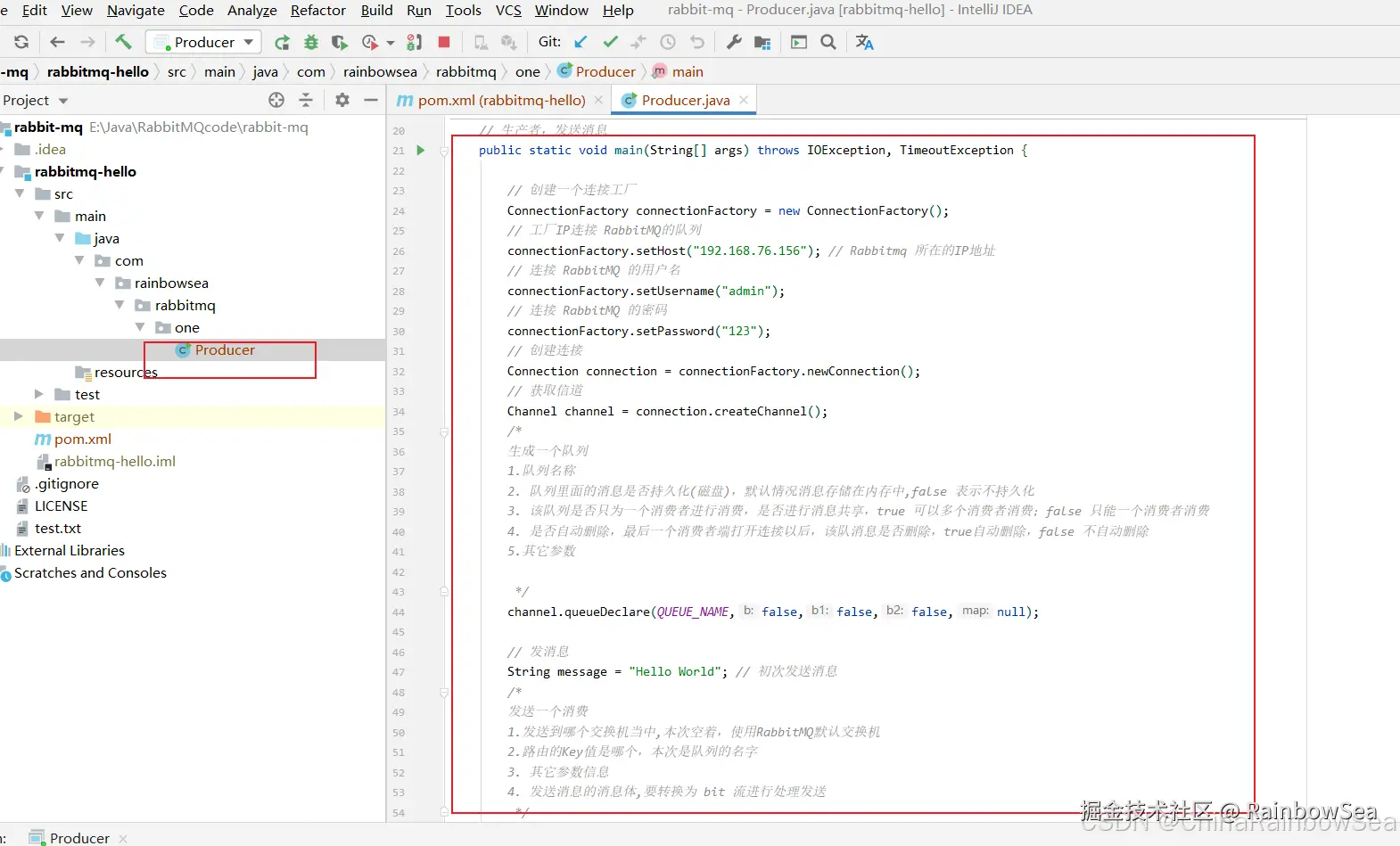Commit changes with the green checkmark icon
This screenshot has height=846, width=1400.
point(611,42)
